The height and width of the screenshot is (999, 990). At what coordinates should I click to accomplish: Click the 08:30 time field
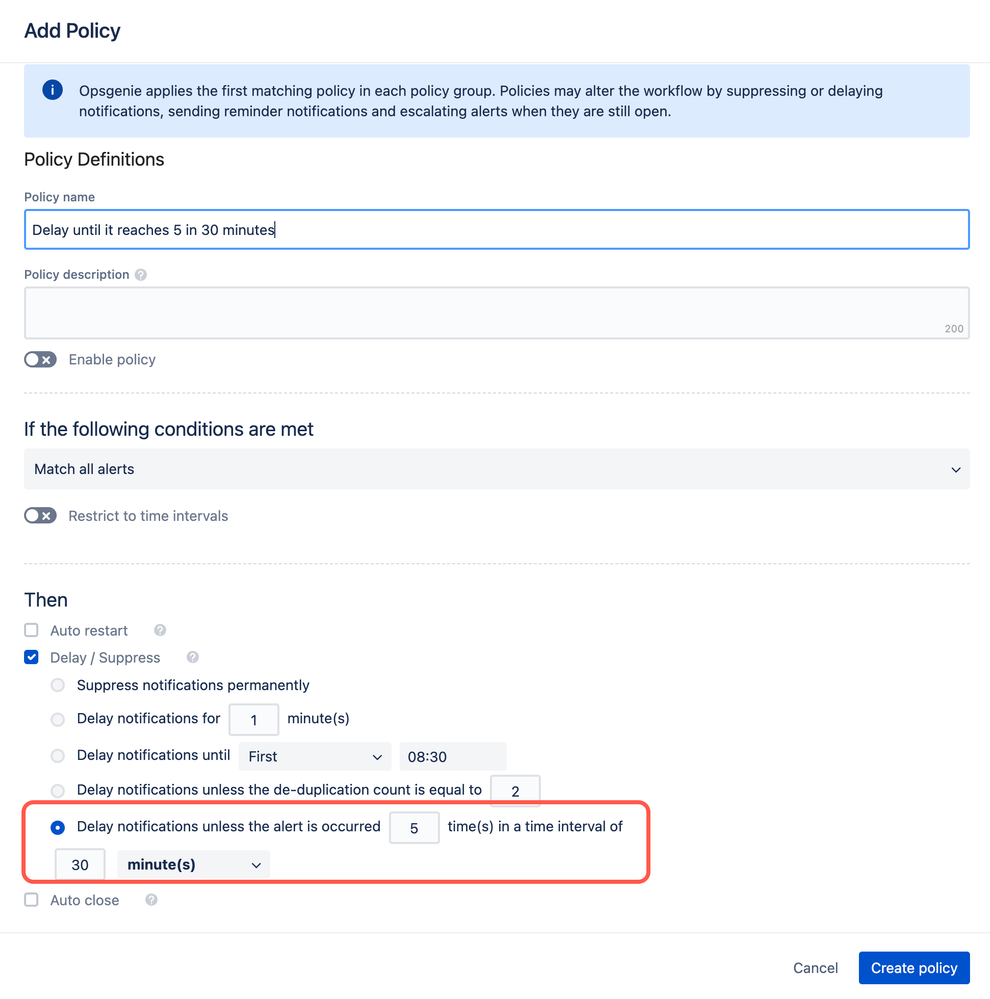click(x=452, y=756)
